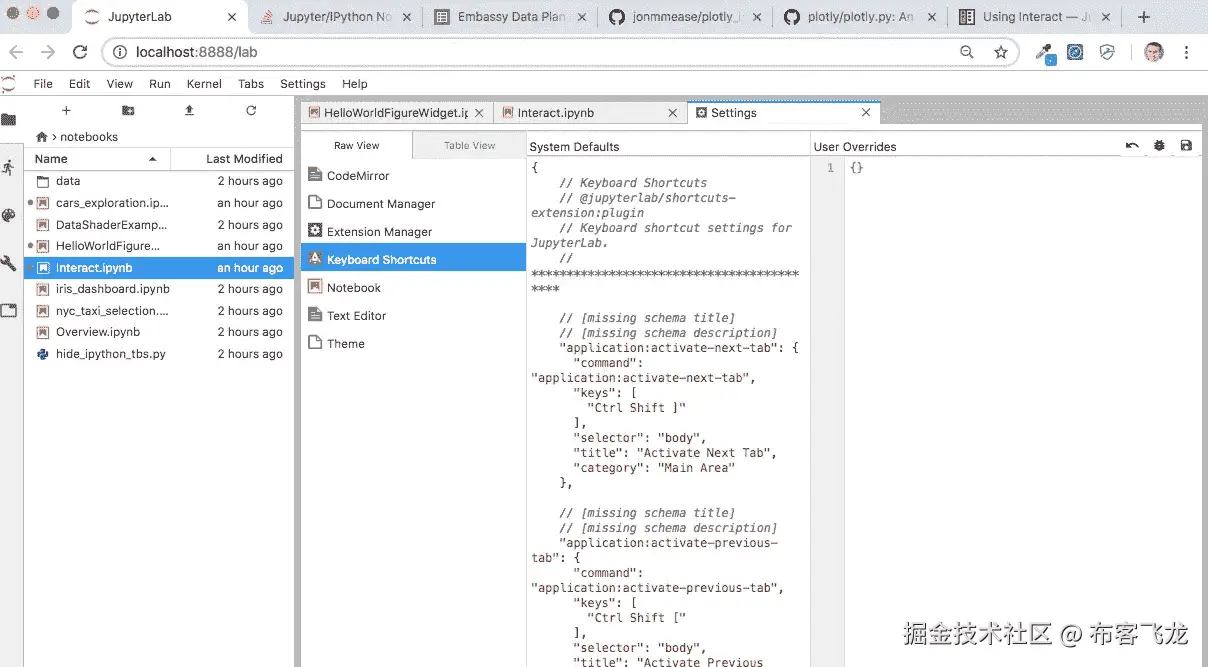The image size is (1208, 667).
Task: Select Keyboard Shortcuts settings
Action: [x=413, y=259]
